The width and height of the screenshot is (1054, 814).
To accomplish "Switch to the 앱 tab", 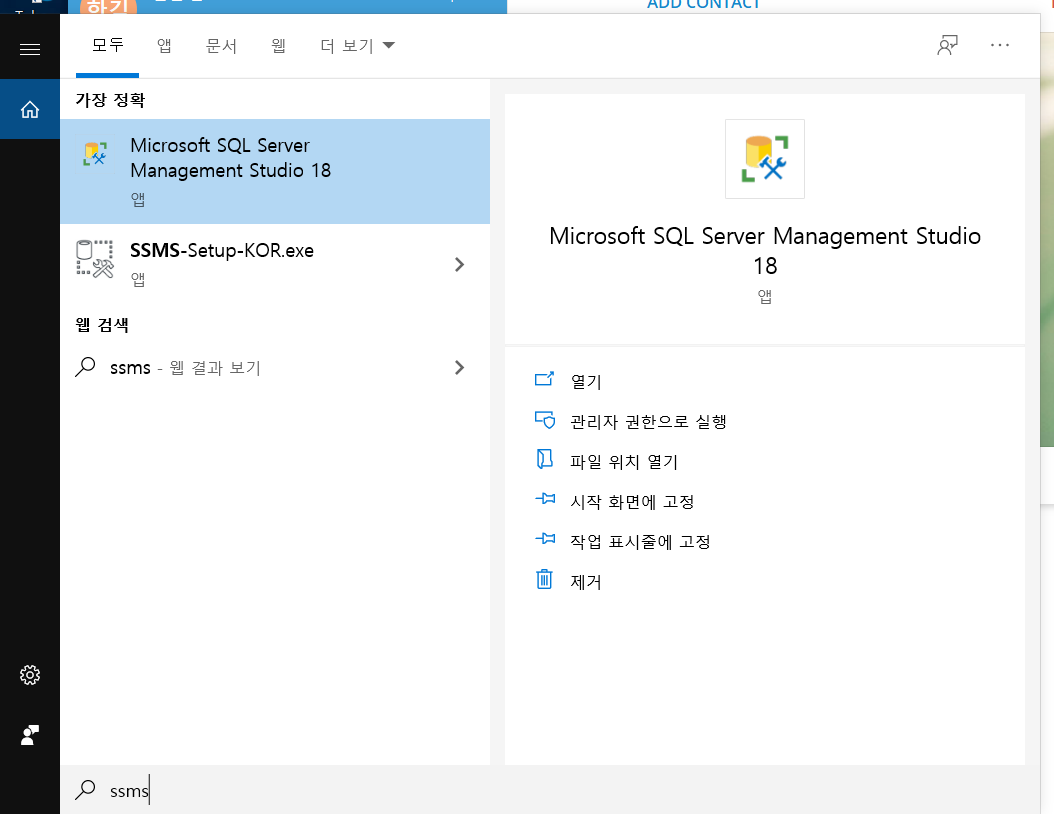I will pos(164,46).
